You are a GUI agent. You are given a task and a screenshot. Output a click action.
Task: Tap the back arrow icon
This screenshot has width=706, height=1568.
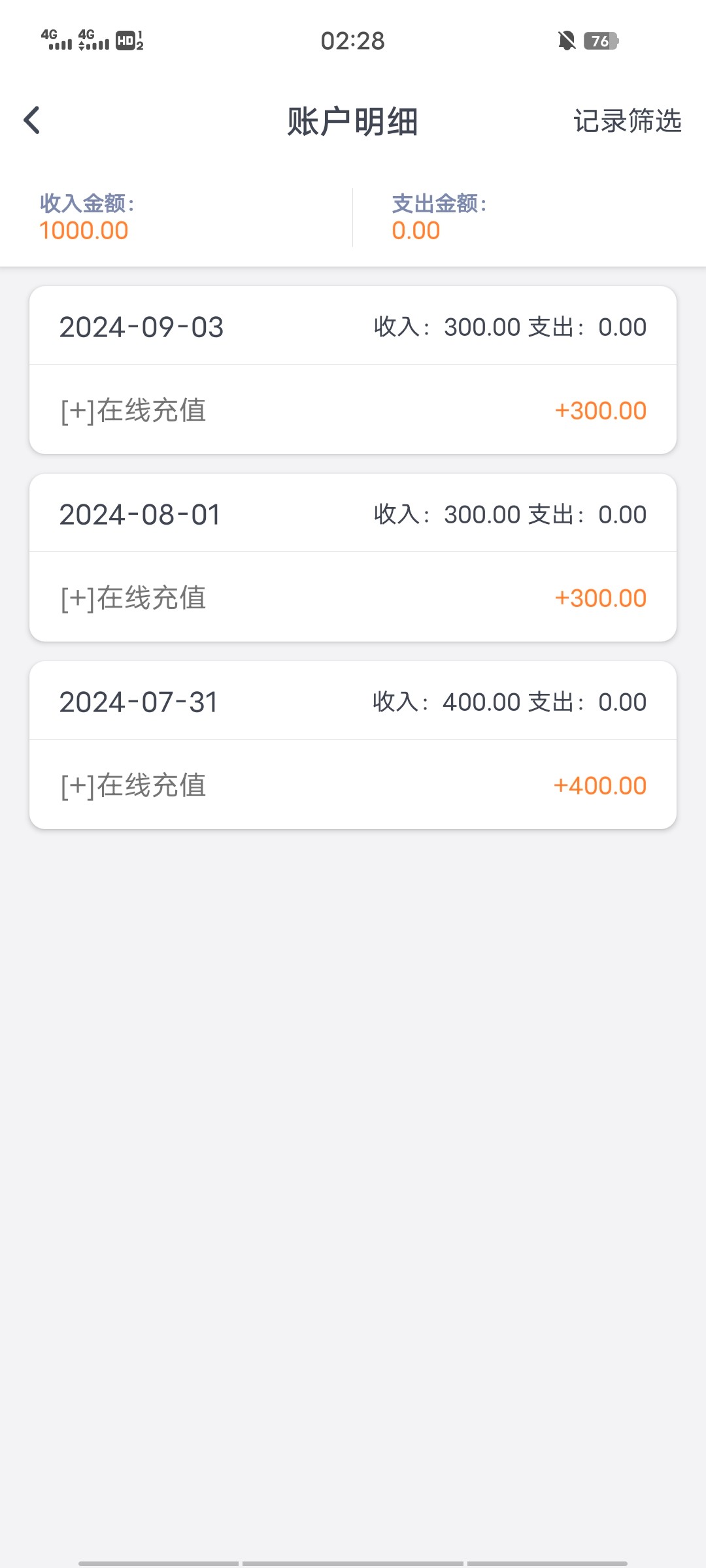[32, 121]
